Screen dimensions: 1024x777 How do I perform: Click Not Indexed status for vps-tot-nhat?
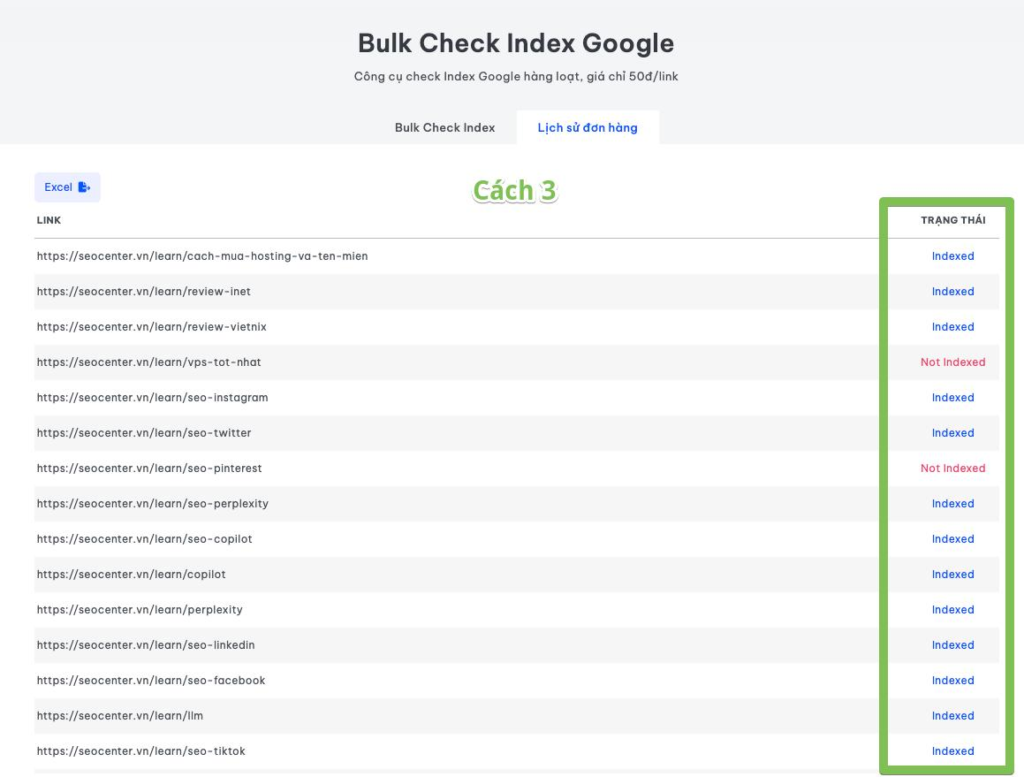tap(952, 362)
